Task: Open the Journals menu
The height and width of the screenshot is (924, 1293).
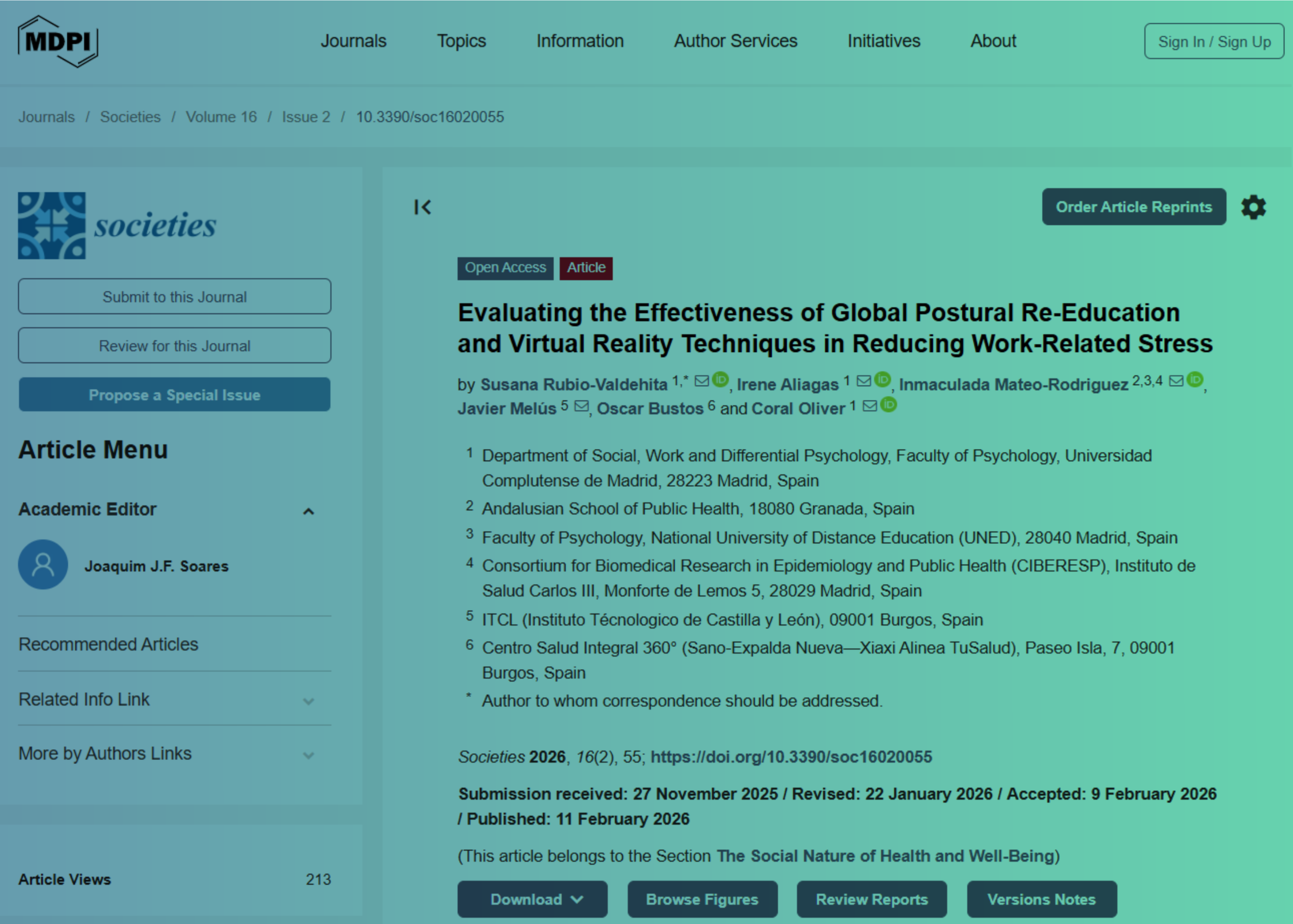Action: click(353, 41)
